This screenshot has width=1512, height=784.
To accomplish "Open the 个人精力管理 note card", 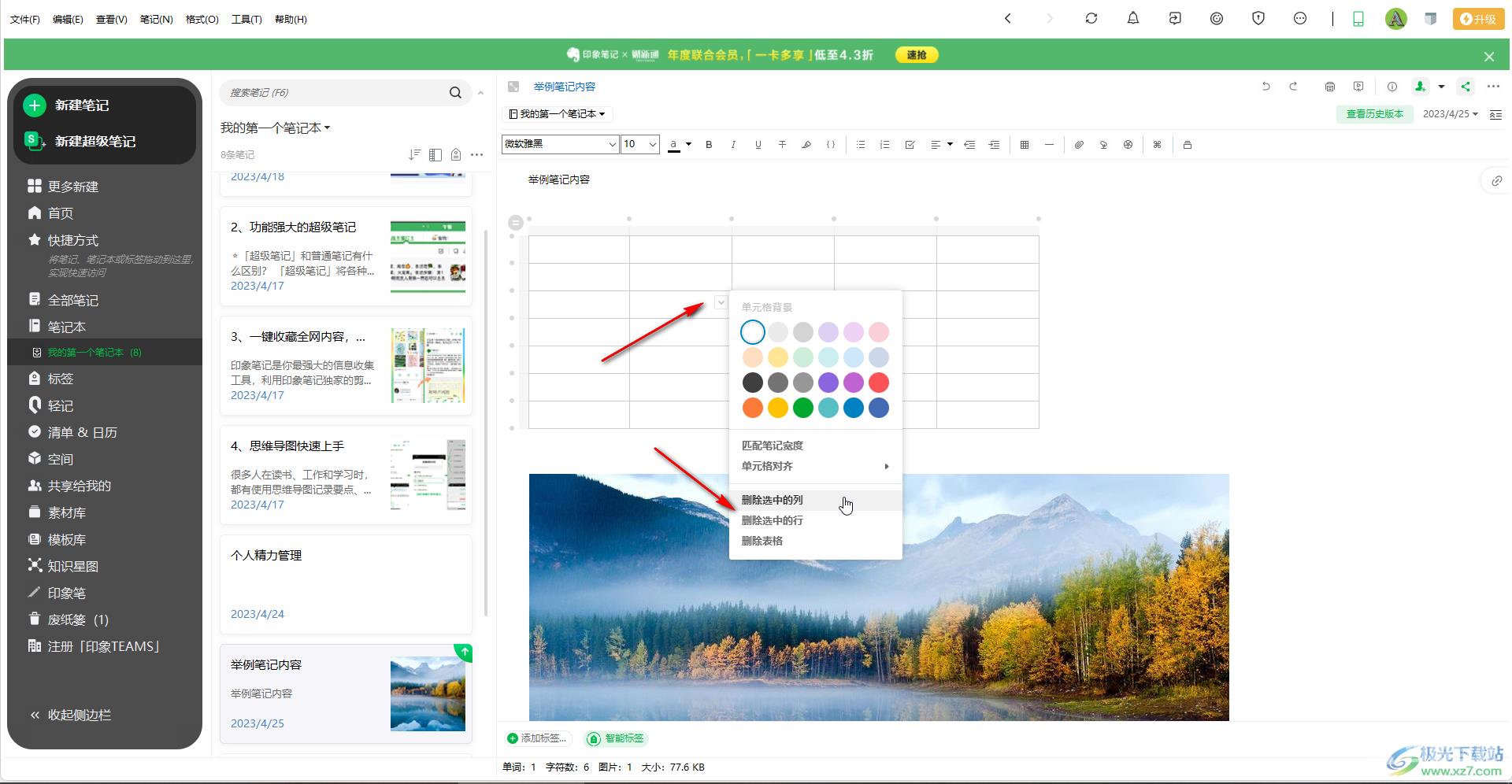I will pos(346,584).
